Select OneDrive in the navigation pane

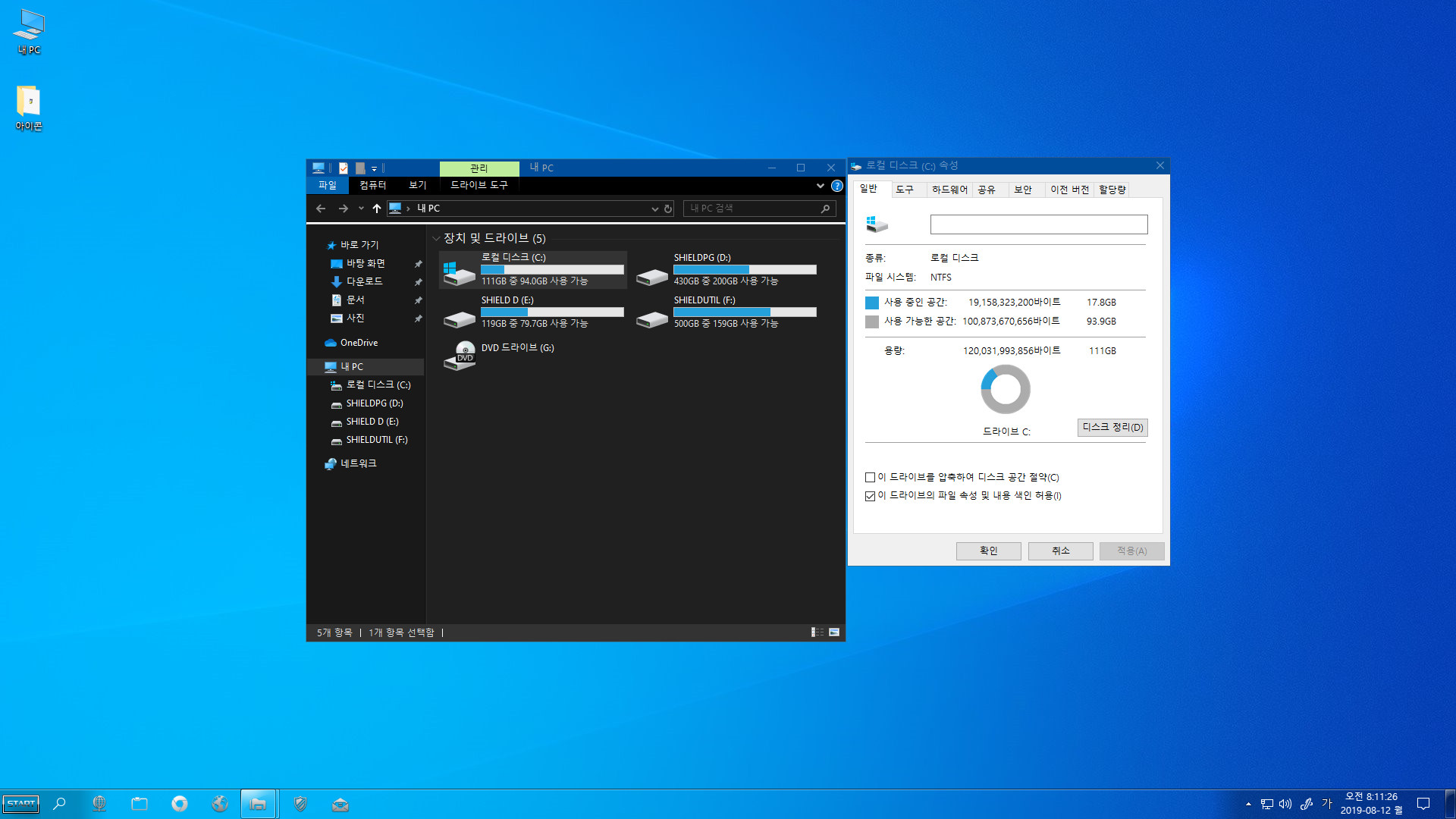(x=359, y=343)
